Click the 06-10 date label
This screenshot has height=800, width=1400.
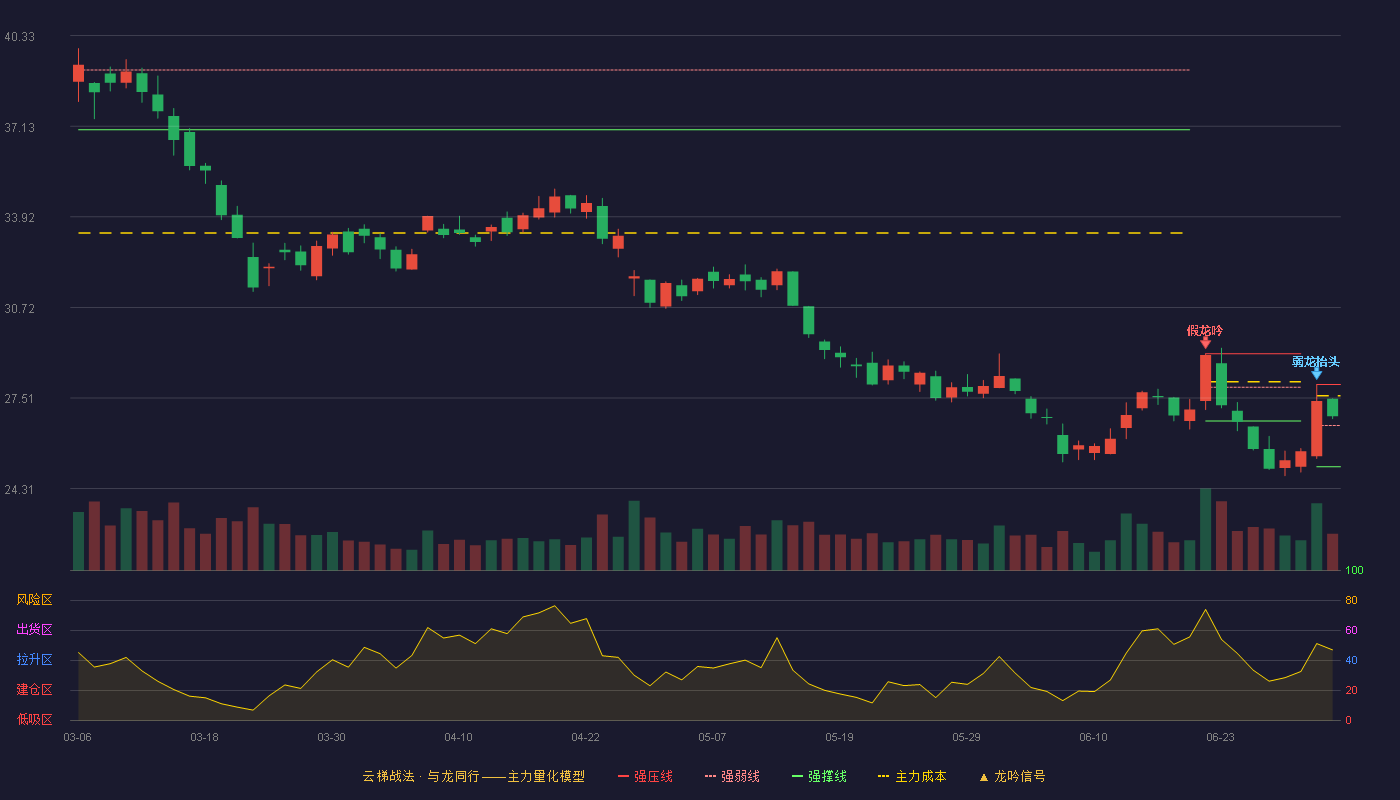point(1093,737)
